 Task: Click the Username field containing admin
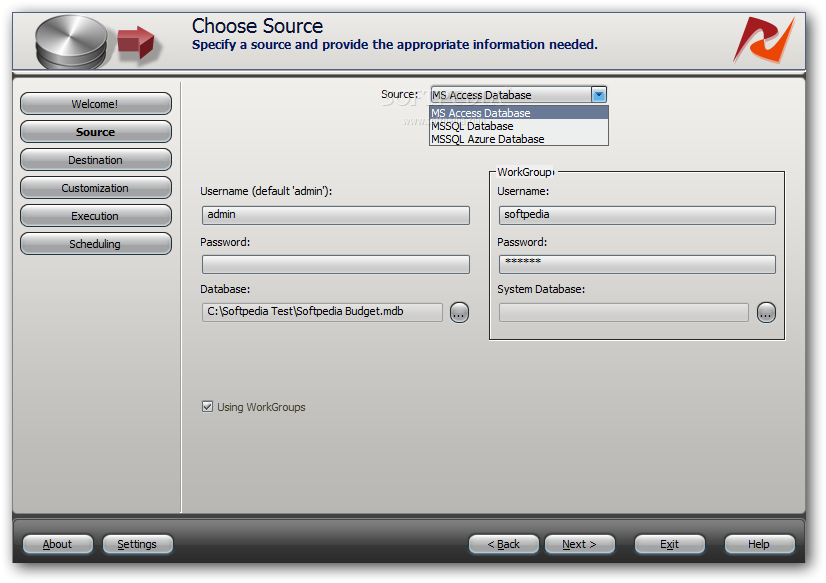[x=336, y=215]
